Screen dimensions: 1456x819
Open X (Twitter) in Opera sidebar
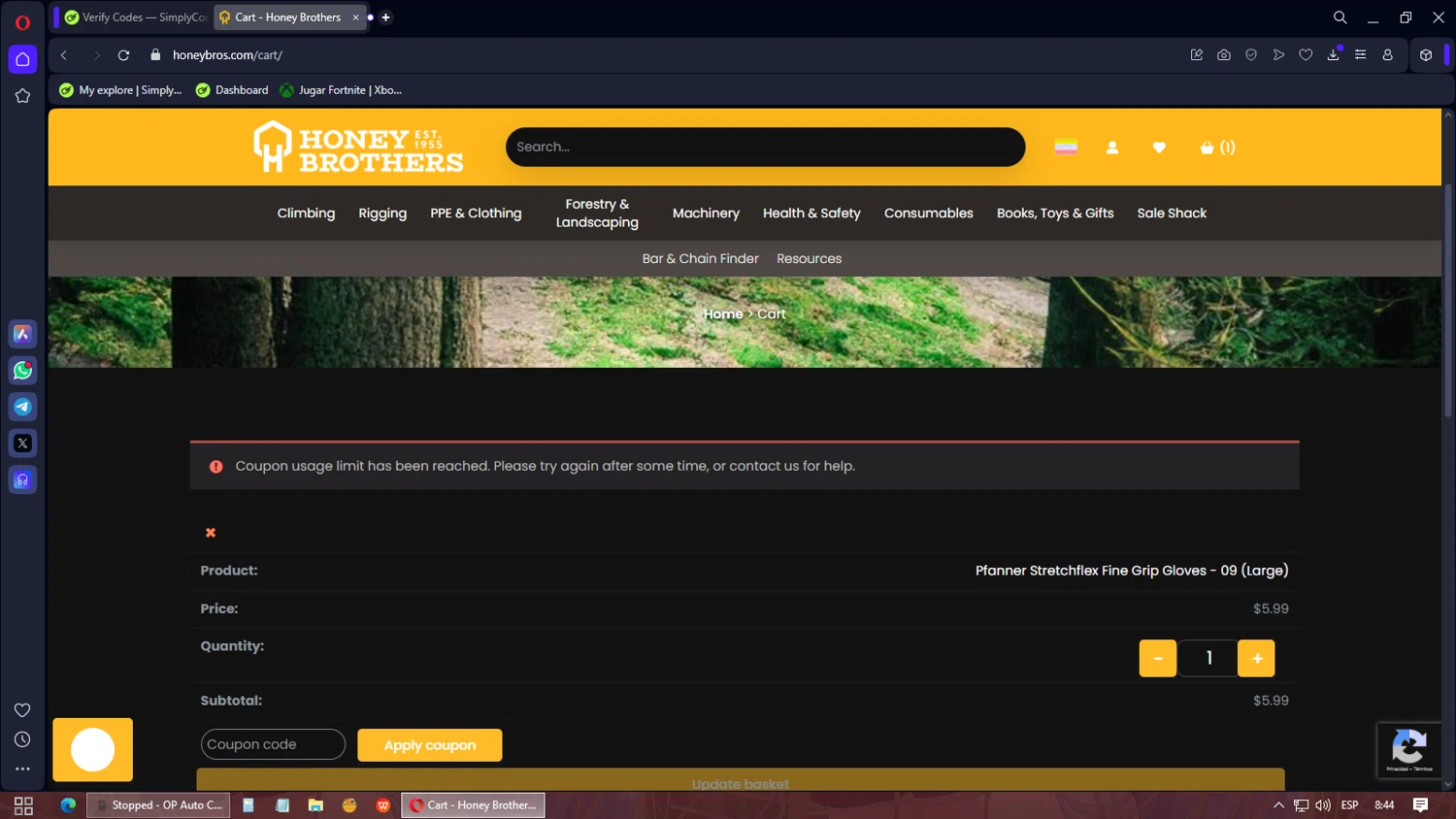(22, 443)
